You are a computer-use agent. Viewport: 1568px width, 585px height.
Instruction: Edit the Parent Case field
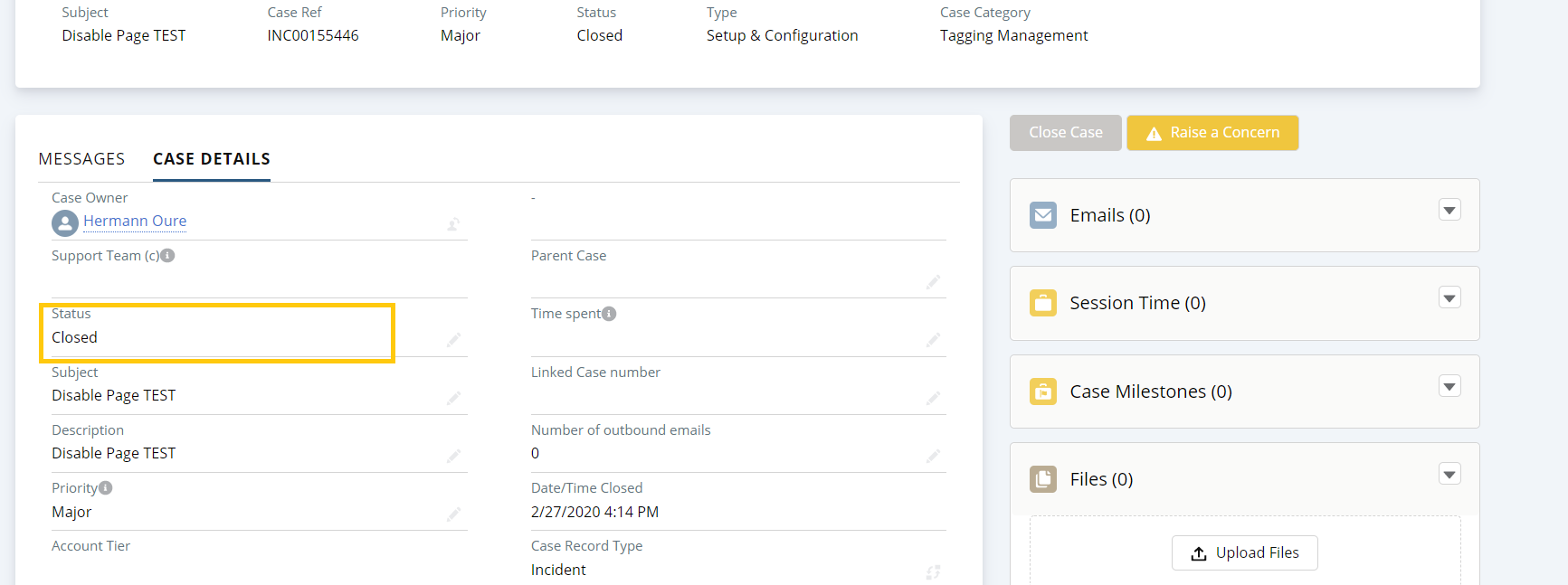pos(933,282)
